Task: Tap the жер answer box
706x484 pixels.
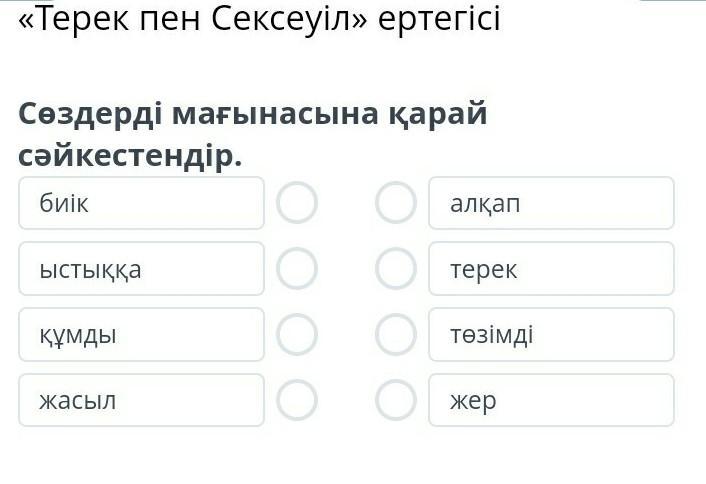Action: [x=551, y=400]
